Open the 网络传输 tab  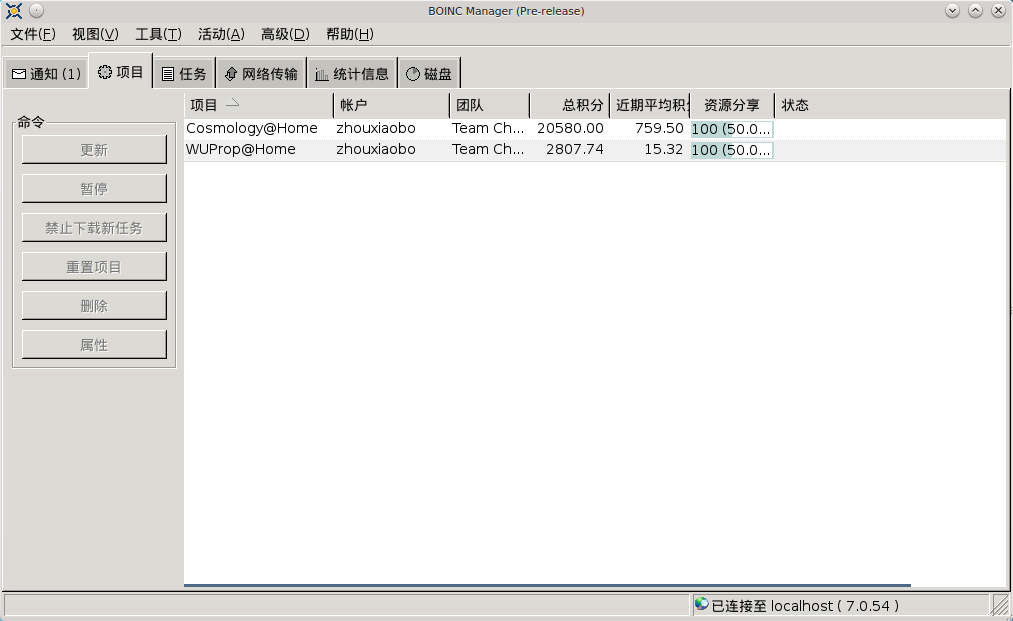pyautogui.click(x=261, y=74)
